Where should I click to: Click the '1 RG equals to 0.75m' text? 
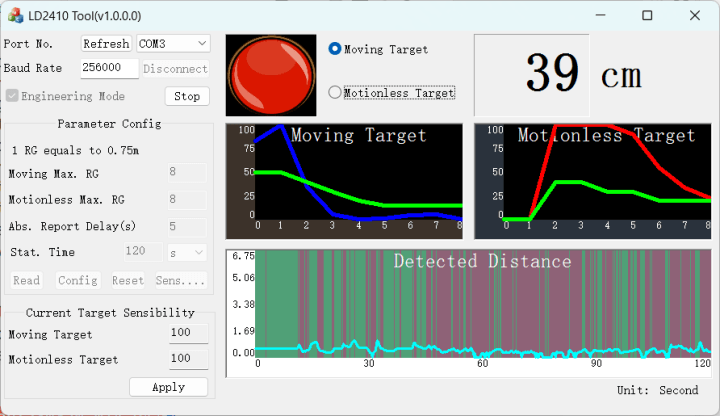pos(75,151)
